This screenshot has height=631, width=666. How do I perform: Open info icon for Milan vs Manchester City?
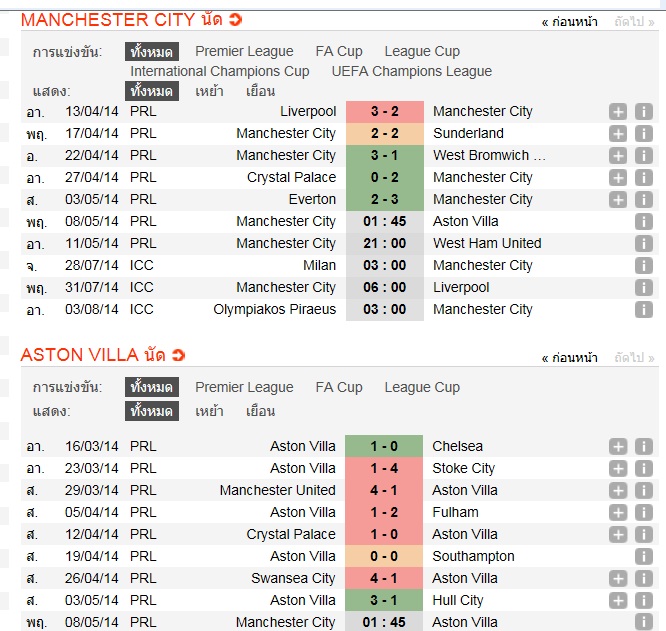643,266
